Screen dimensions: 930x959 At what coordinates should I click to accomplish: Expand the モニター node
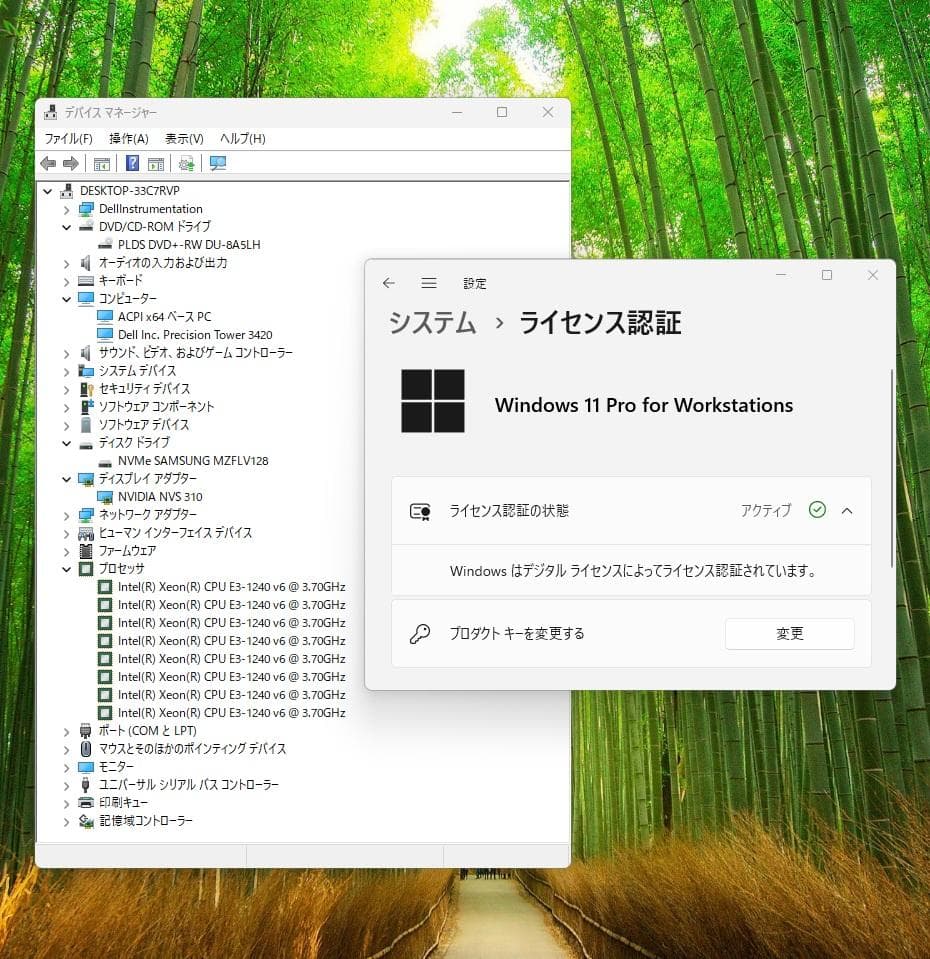(66, 766)
